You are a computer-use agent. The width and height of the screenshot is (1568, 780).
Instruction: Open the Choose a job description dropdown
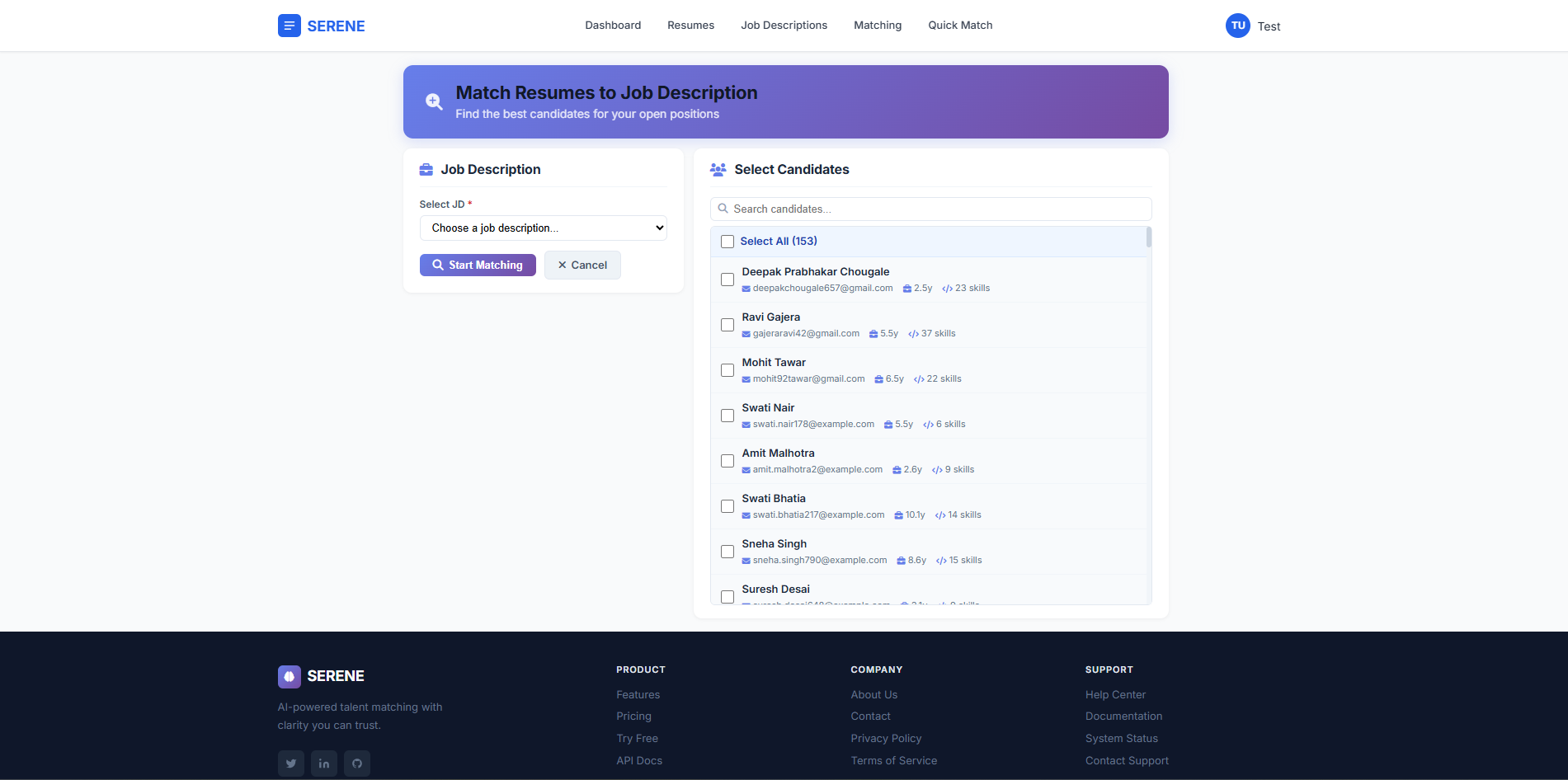(x=543, y=228)
